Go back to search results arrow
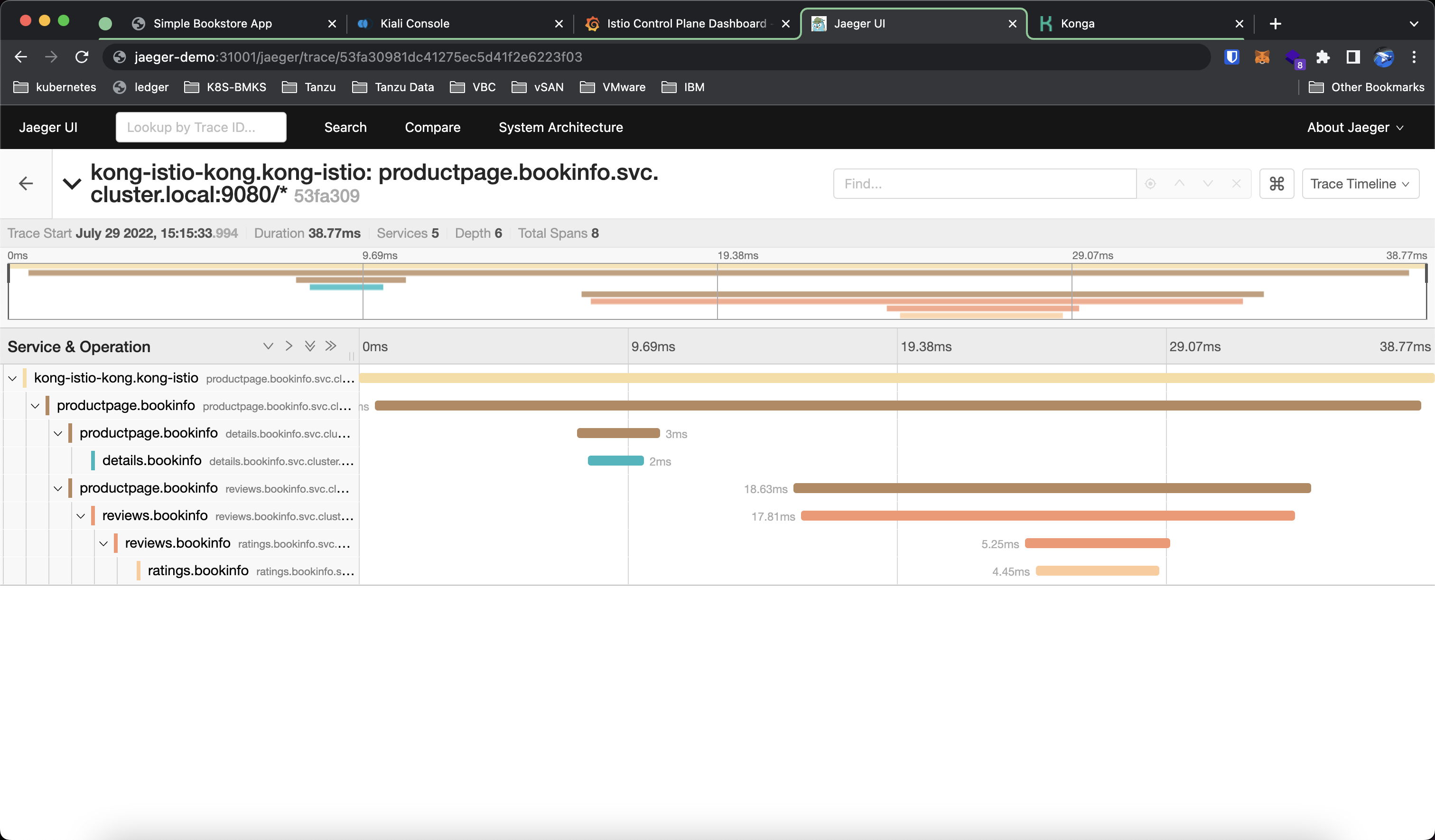Viewport: 1435px width, 840px height. point(26,183)
